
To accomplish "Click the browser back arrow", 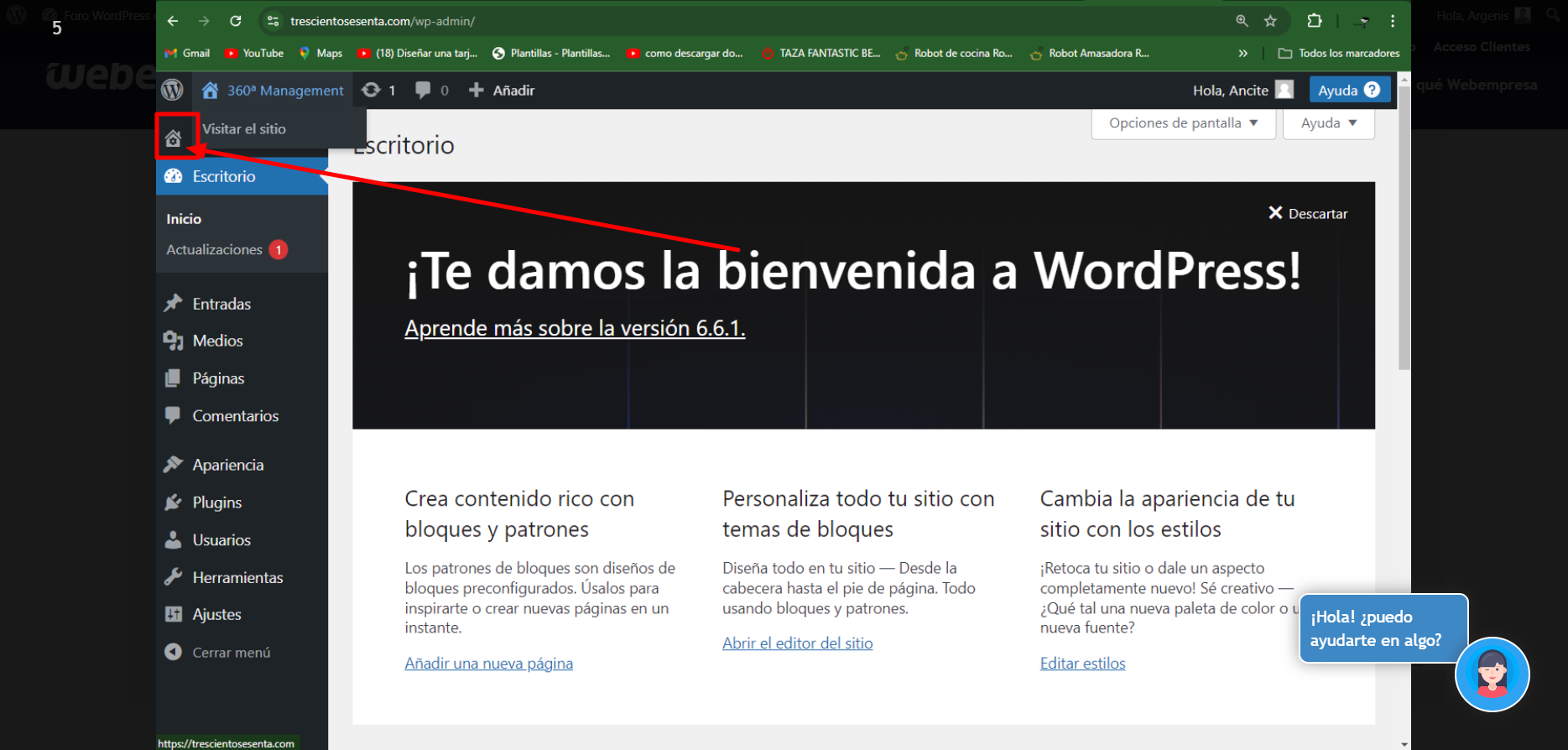I will (x=173, y=21).
